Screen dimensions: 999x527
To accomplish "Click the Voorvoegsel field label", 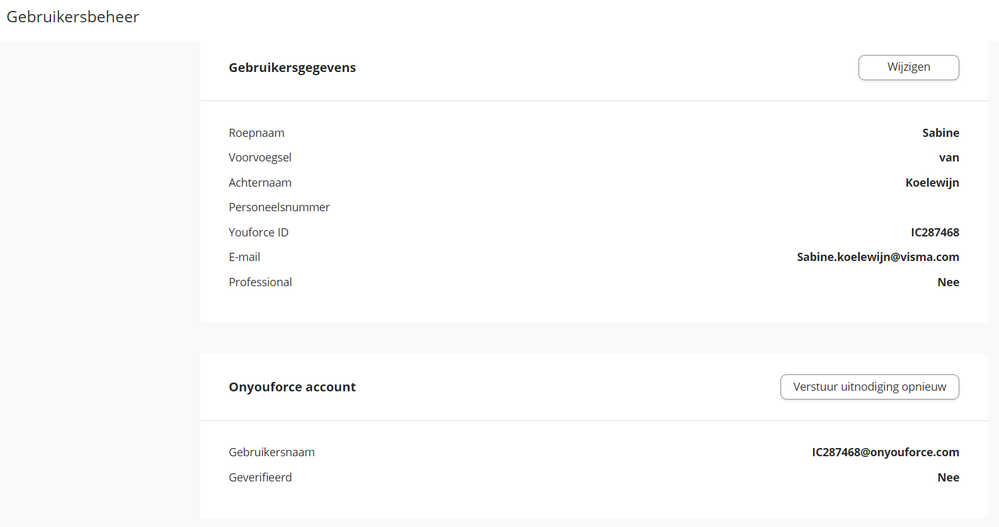I will coord(260,158).
